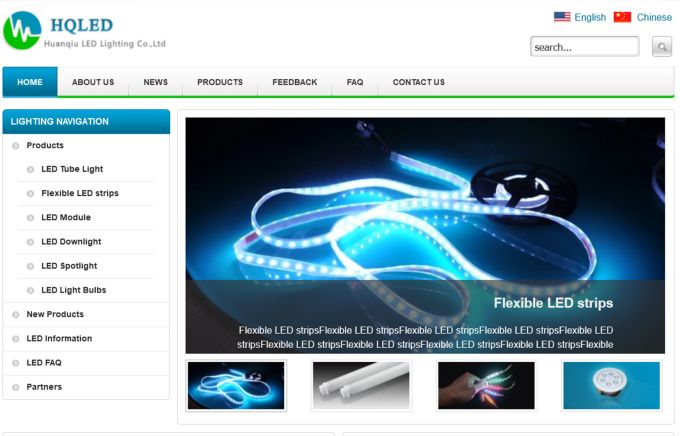Select LED Downlight in sidebar
680x436 pixels.
(71, 242)
